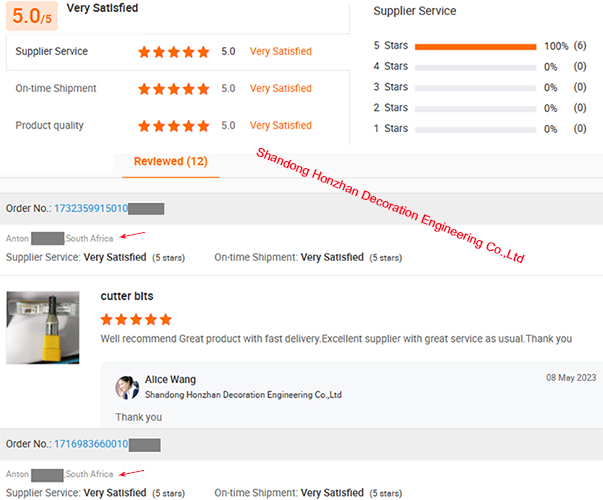Click the 1 Stars rating bar
The height and width of the screenshot is (500, 603).
click(475, 130)
